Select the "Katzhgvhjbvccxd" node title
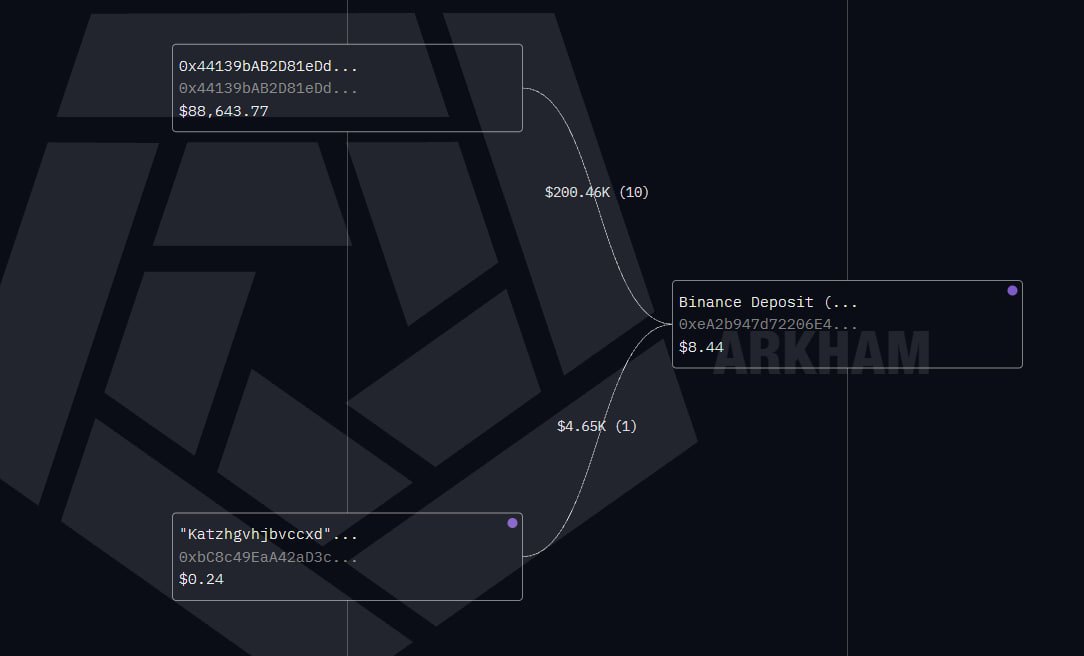The width and height of the screenshot is (1084, 656). tap(268, 534)
